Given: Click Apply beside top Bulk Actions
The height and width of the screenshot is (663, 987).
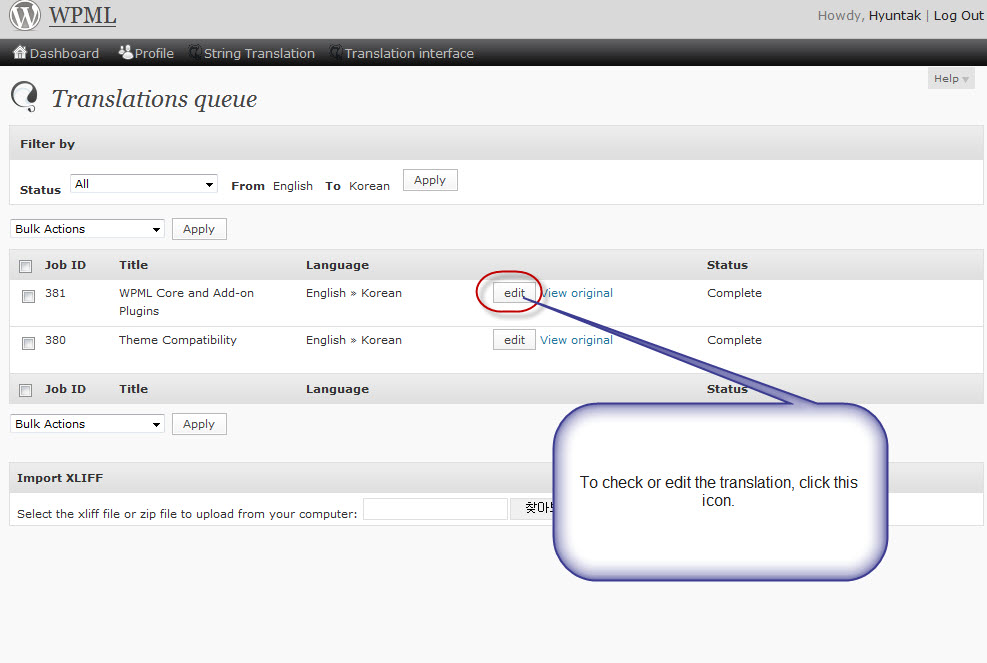Looking at the screenshot, I should 199,229.
